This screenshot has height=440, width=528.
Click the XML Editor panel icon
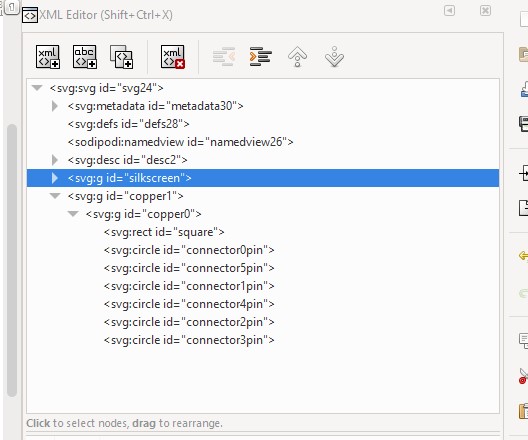[30, 15]
